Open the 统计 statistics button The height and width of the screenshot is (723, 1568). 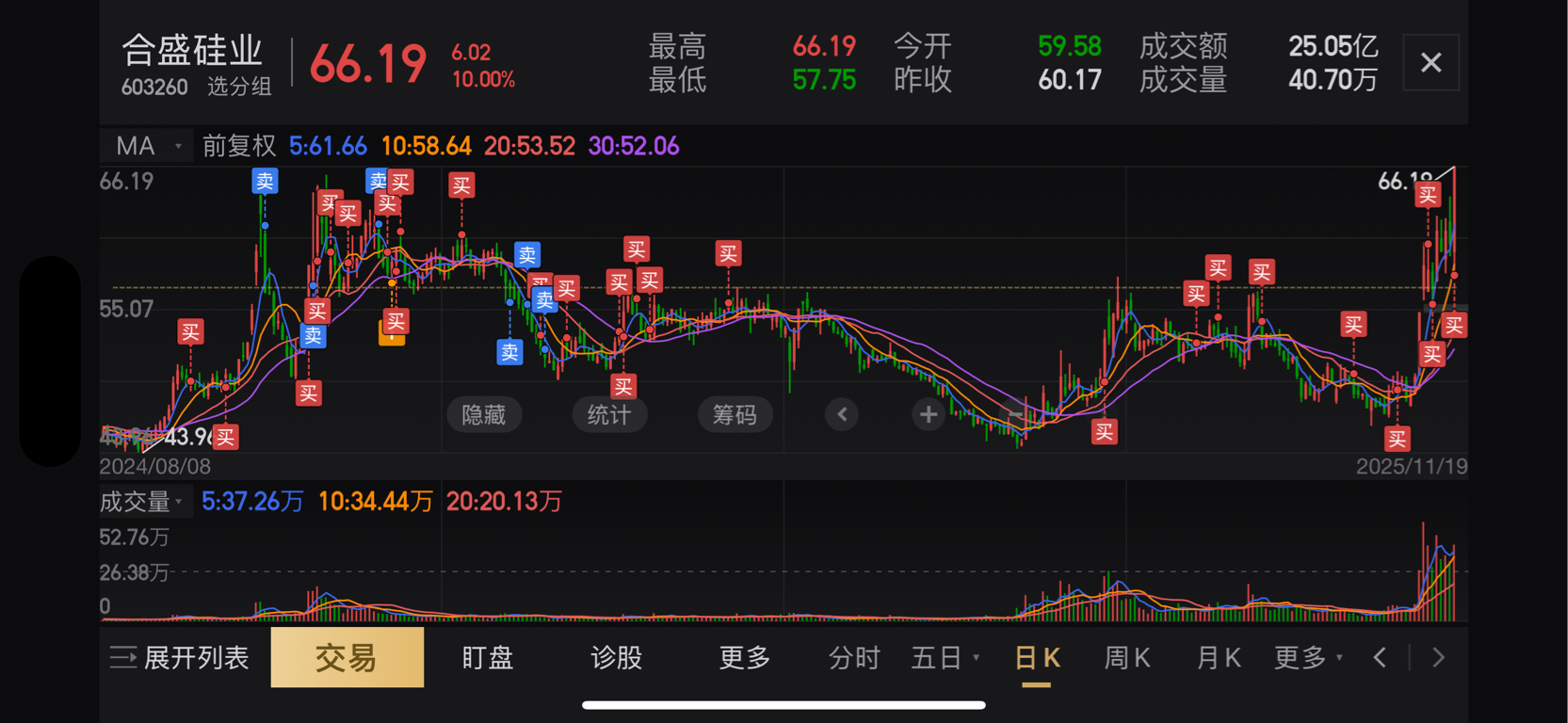[609, 414]
